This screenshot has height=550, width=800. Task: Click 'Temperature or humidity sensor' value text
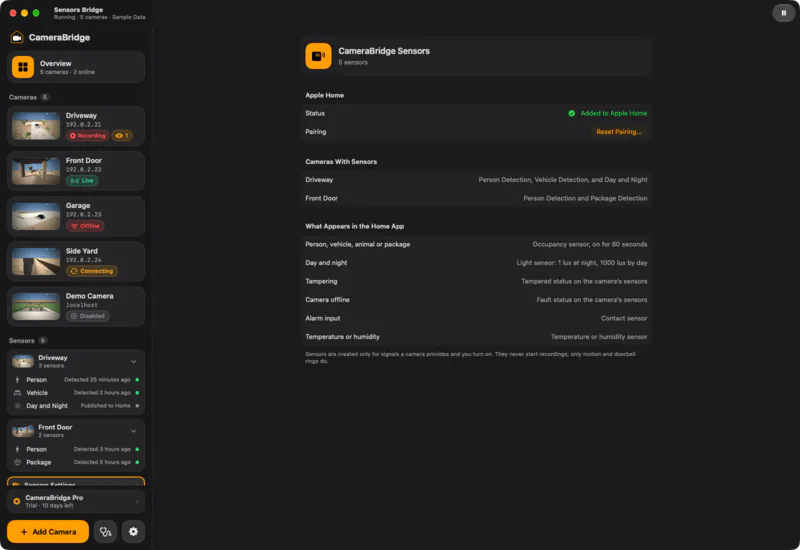point(599,337)
